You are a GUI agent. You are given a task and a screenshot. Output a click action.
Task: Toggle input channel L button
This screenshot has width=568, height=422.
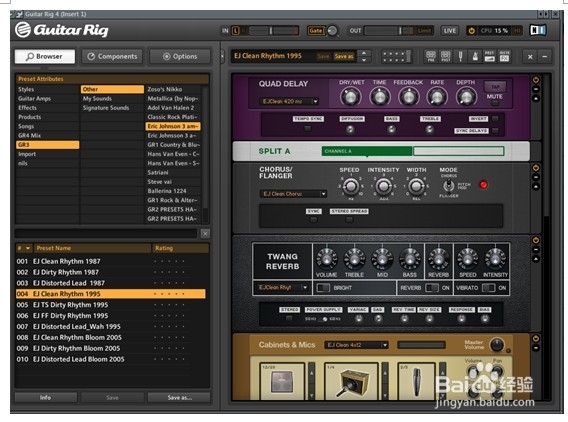coord(235,31)
